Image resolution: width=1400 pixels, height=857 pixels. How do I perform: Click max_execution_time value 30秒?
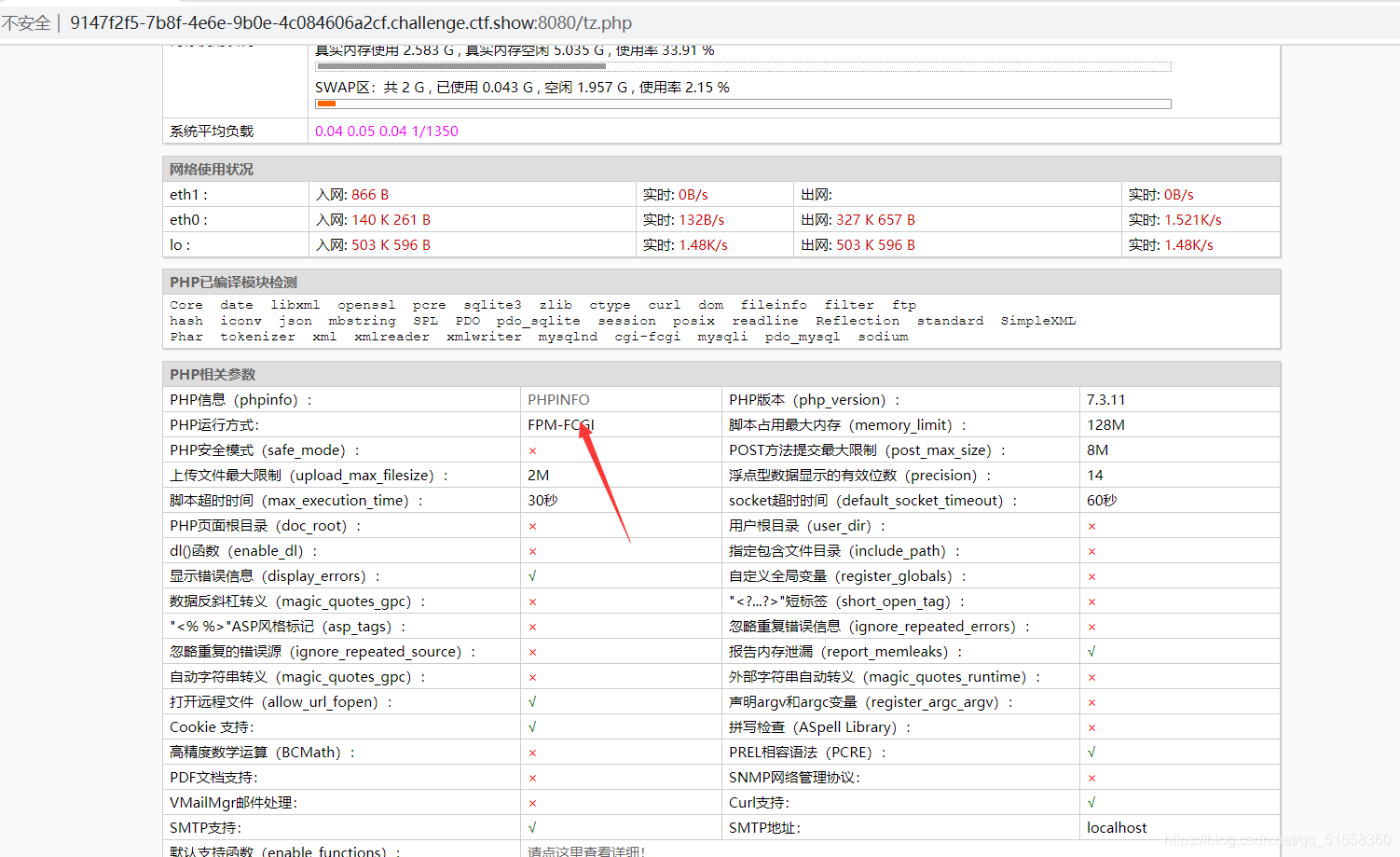[542, 500]
